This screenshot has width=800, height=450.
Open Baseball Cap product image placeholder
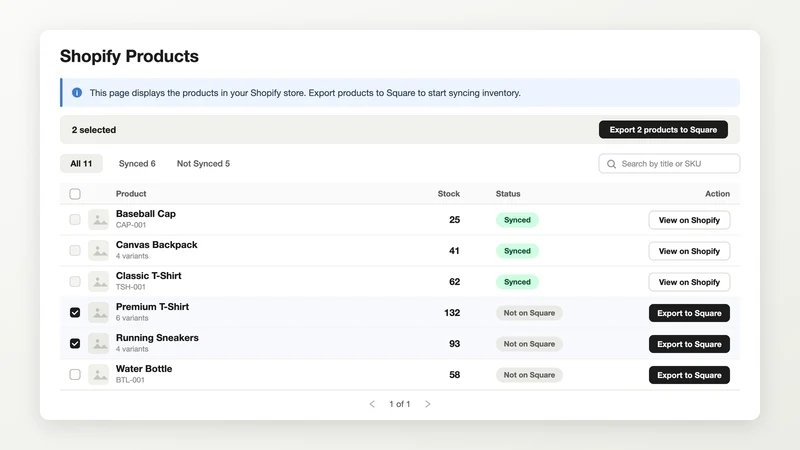(98, 220)
